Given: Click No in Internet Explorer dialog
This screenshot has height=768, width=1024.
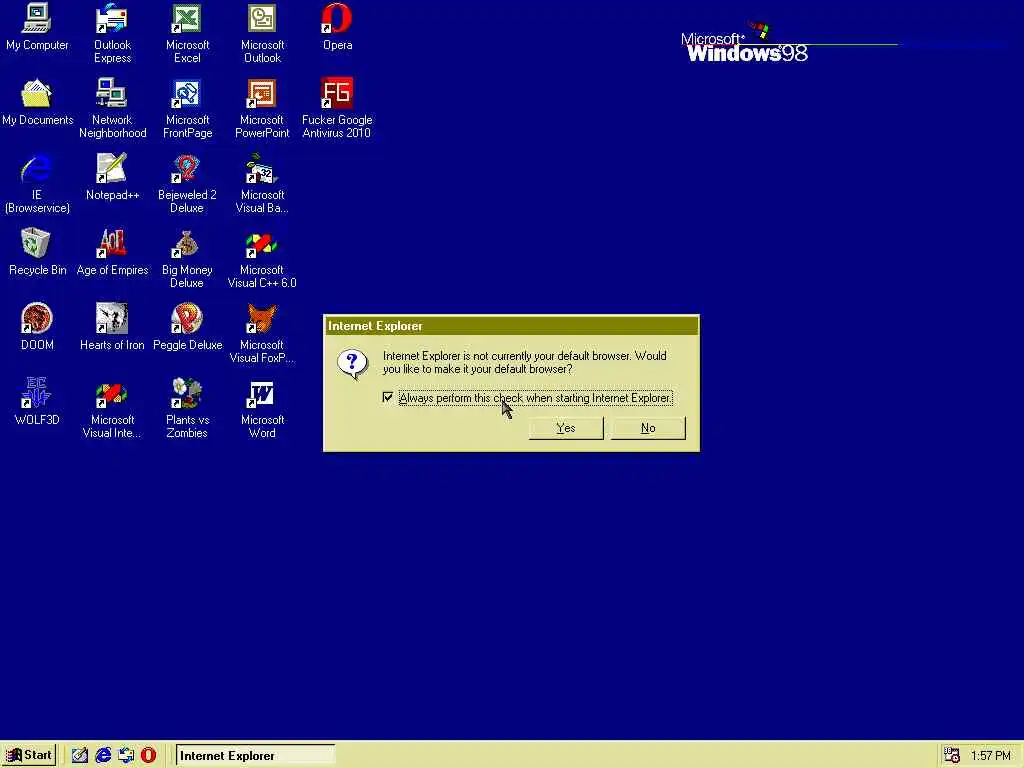Looking at the screenshot, I should 648,428.
